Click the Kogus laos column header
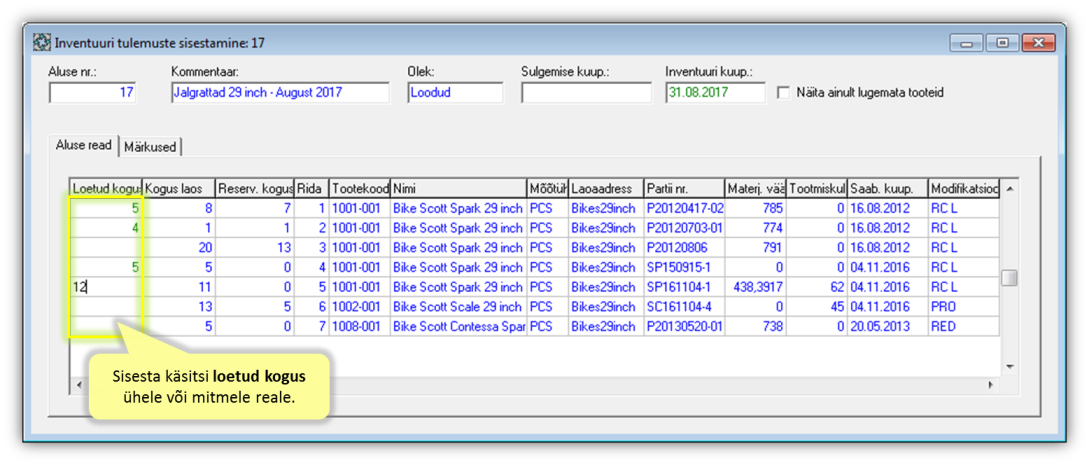The height and width of the screenshot is (465, 1089). [x=179, y=187]
